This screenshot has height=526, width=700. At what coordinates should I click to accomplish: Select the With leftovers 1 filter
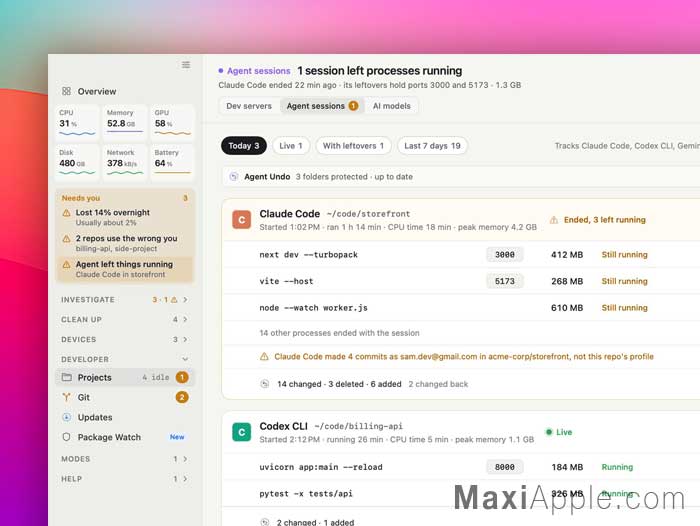353,146
